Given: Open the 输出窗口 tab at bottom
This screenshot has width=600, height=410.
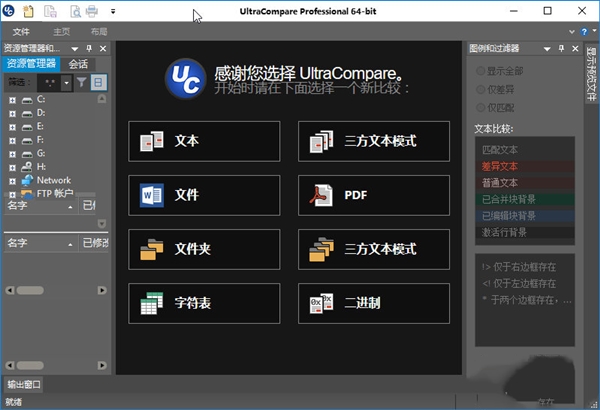Looking at the screenshot, I should [x=24, y=384].
